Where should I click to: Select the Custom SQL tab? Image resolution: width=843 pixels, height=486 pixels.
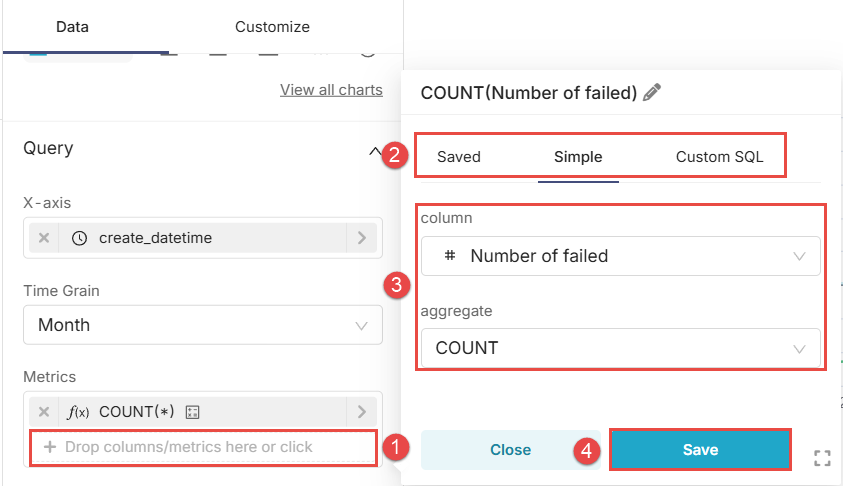click(719, 157)
